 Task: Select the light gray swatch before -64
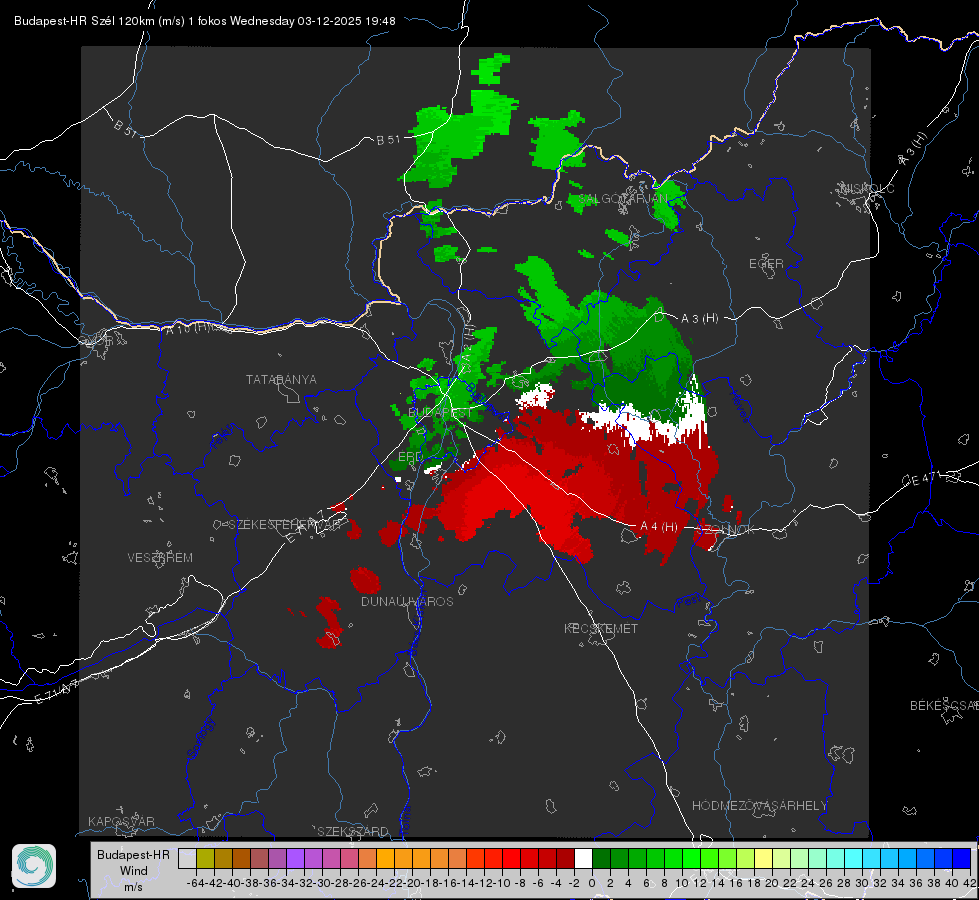coord(187,858)
